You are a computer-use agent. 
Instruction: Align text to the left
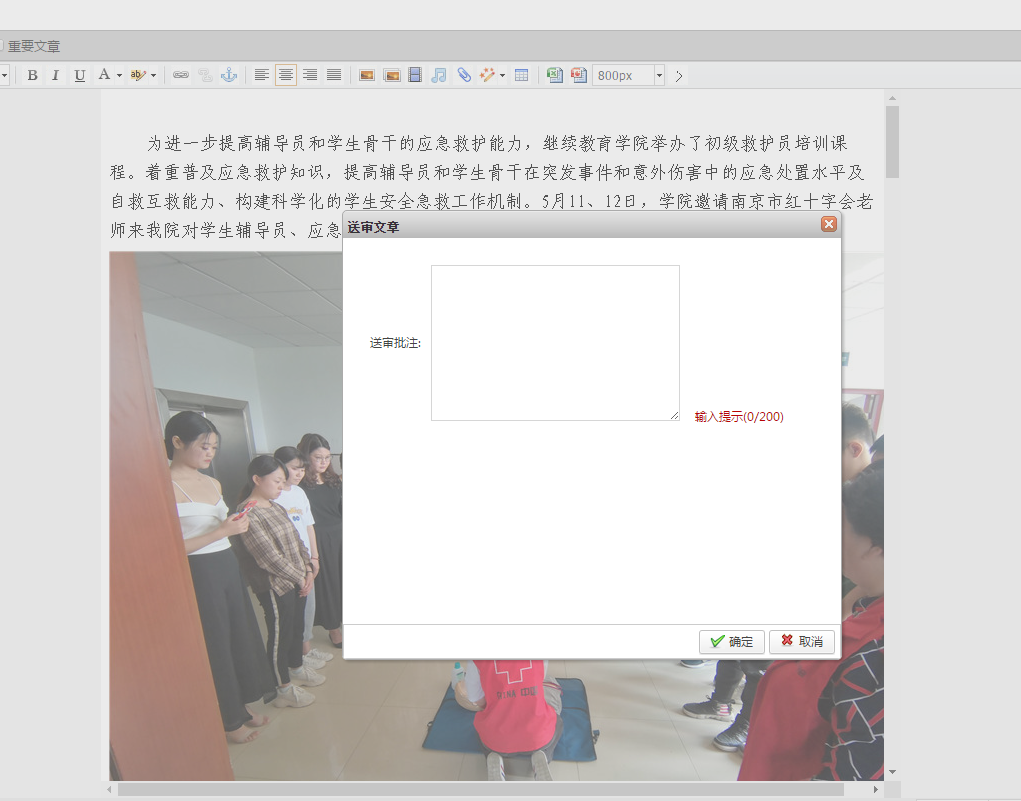coord(262,76)
